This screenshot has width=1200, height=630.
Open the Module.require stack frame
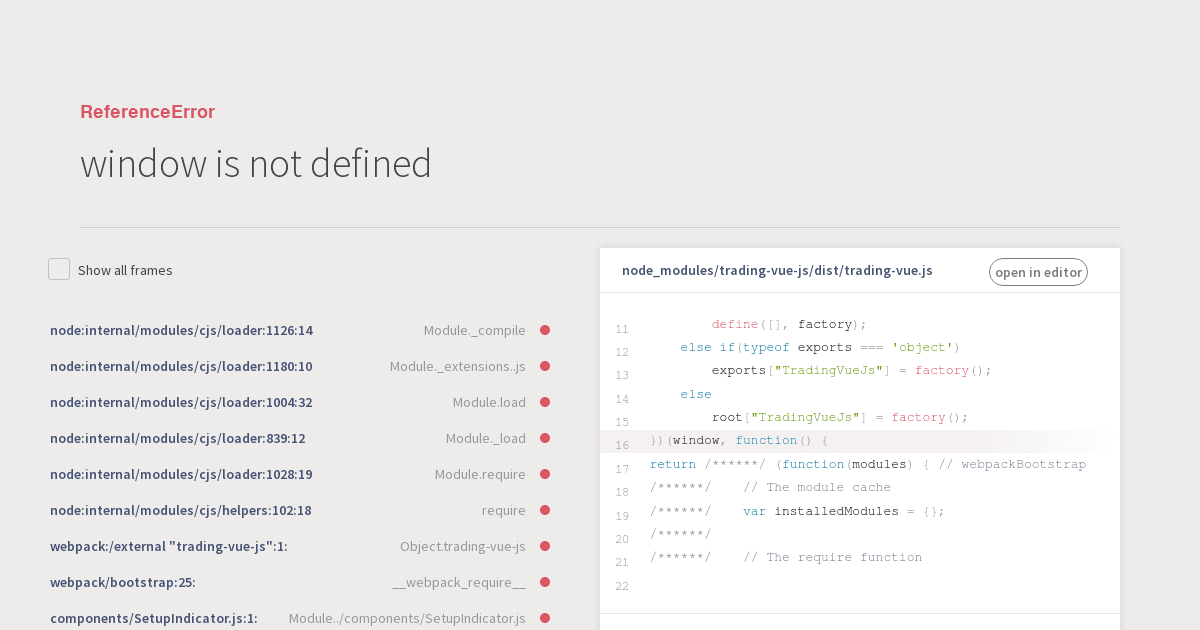coord(288,474)
